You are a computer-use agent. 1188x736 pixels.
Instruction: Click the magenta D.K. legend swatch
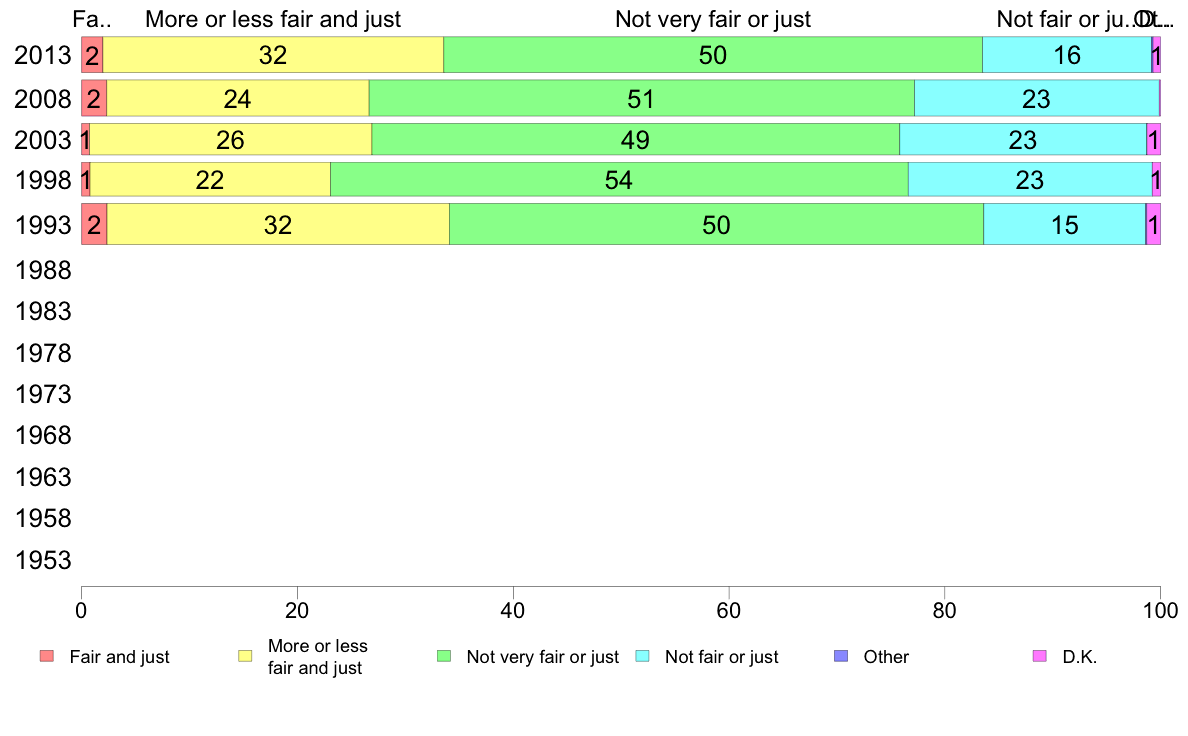click(1040, 656)
